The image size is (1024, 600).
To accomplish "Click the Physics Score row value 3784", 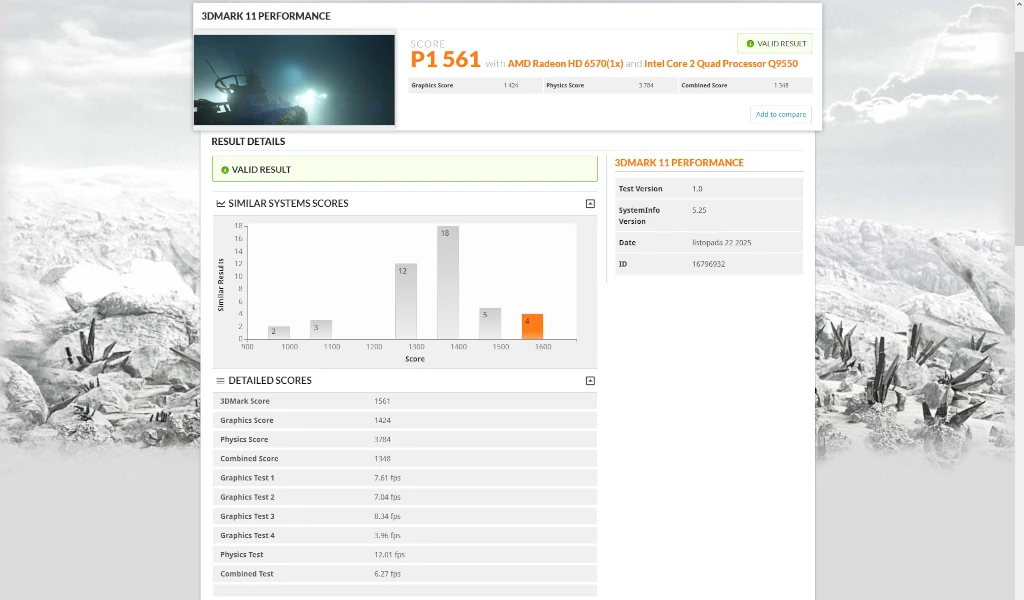I will [382, 440].
